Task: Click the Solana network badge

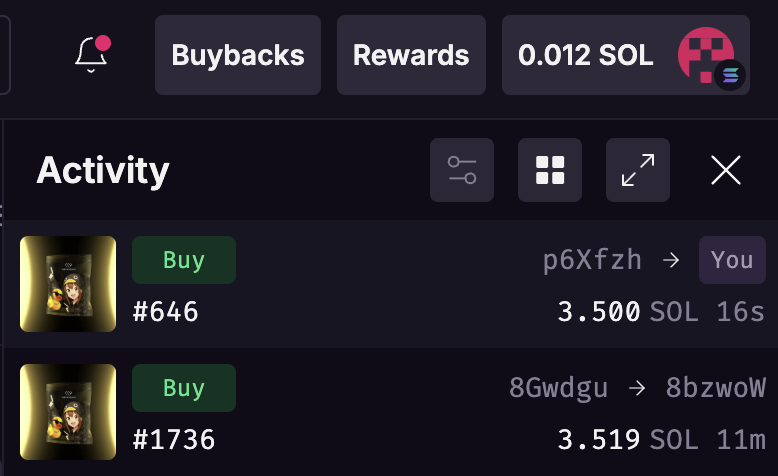Action: [730, 75]
